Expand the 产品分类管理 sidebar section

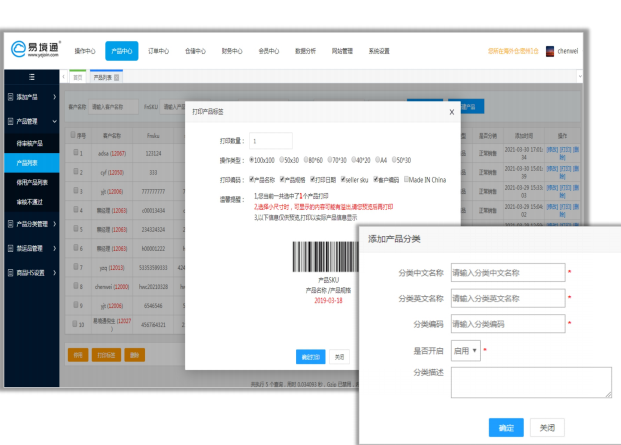(32, 222)
